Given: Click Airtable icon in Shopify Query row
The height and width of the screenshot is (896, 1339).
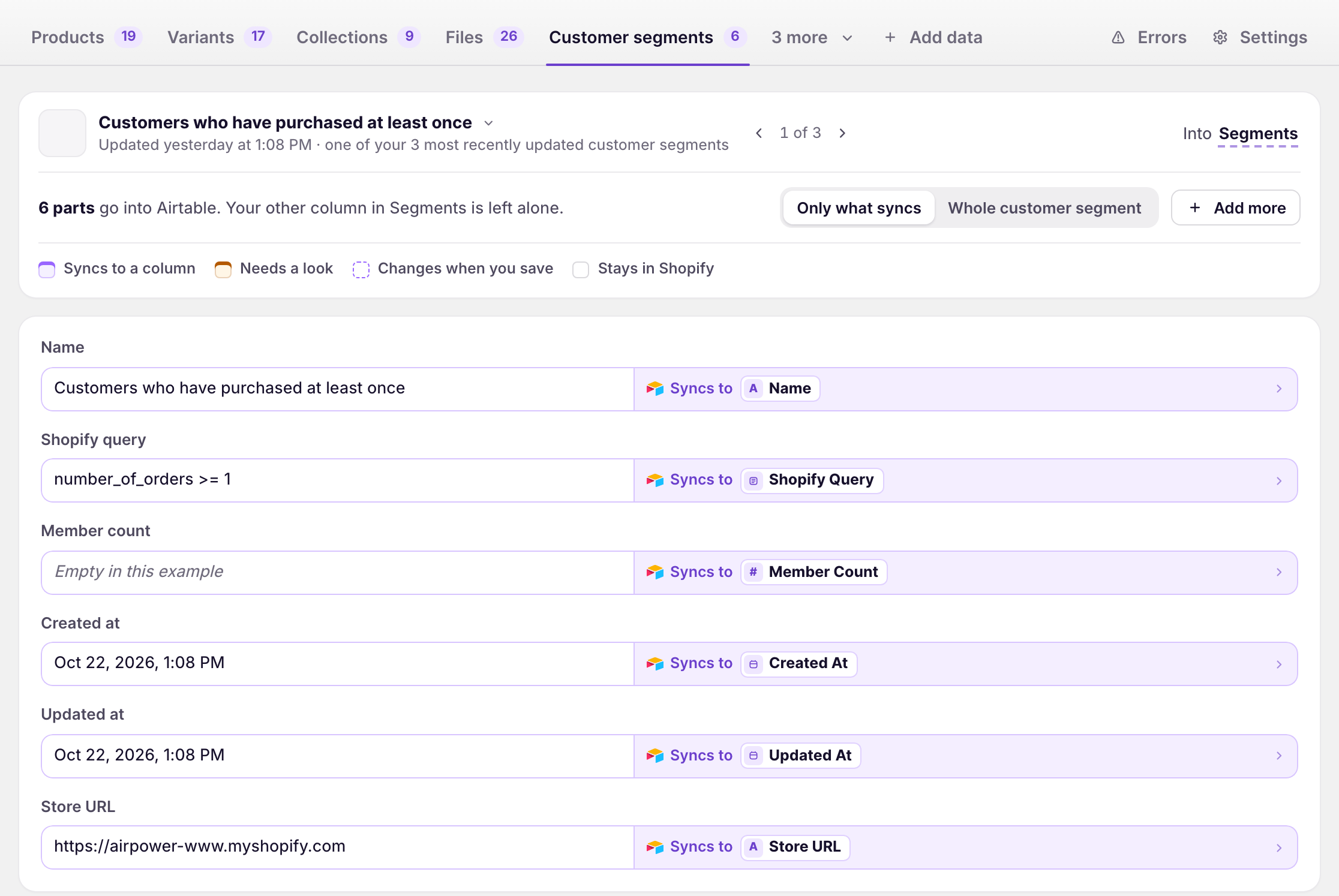Looking at the screenshot, I should point(655,480).
